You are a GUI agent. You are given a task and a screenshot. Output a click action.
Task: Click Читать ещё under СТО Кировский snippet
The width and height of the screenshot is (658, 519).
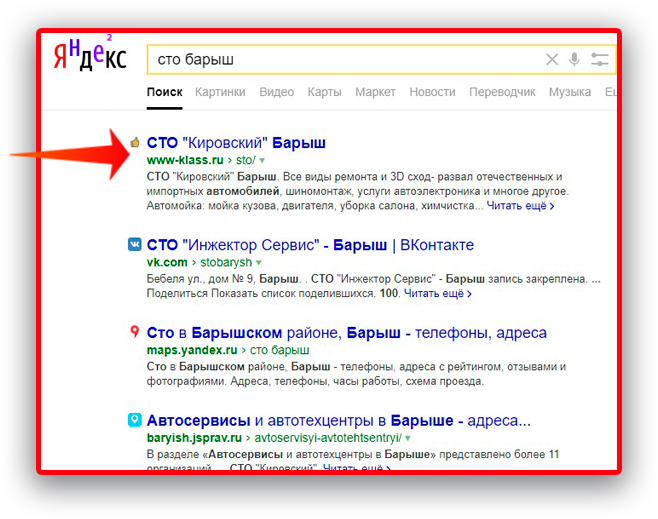point(520,206)
